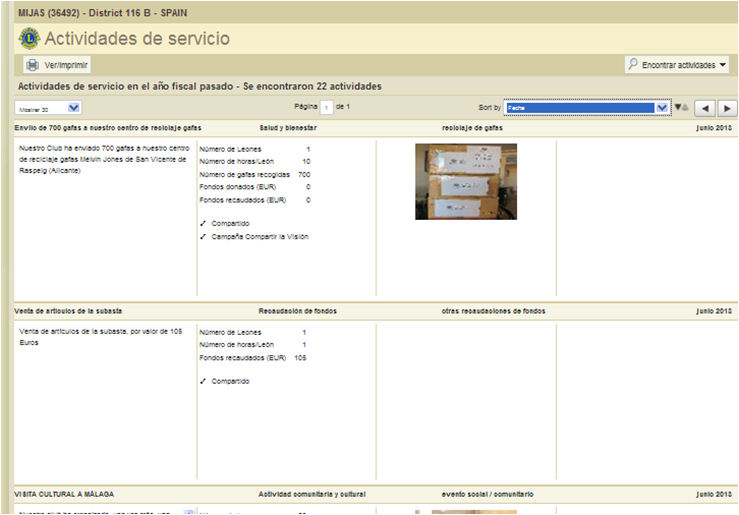
Task: Sort activities in descending order arrow
Action: (x=677, y=107)
